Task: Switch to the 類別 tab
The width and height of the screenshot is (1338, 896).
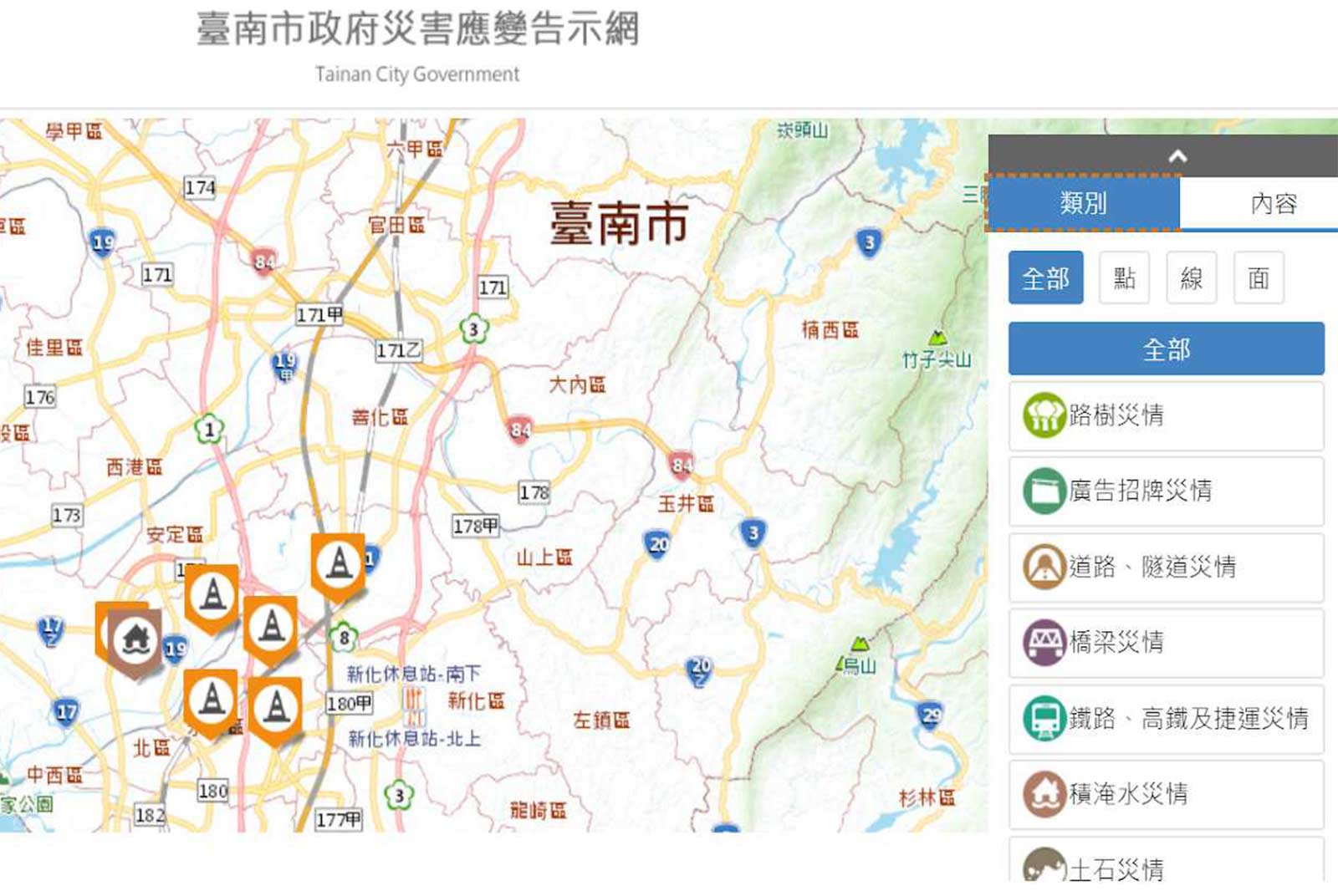Action: 1083,202
